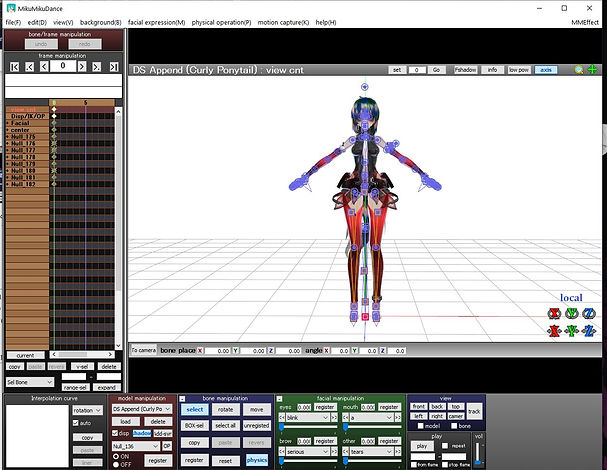
Task: Click the To camera button
Action: [x=144, y=350]
